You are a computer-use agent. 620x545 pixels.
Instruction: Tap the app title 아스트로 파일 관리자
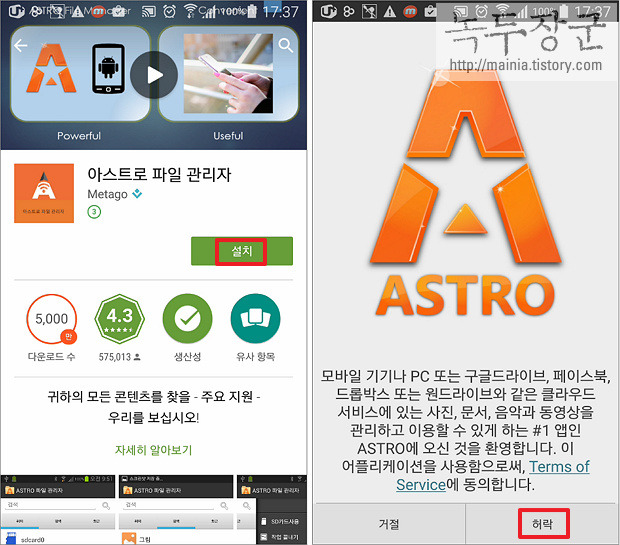click(x=159, y=174)
